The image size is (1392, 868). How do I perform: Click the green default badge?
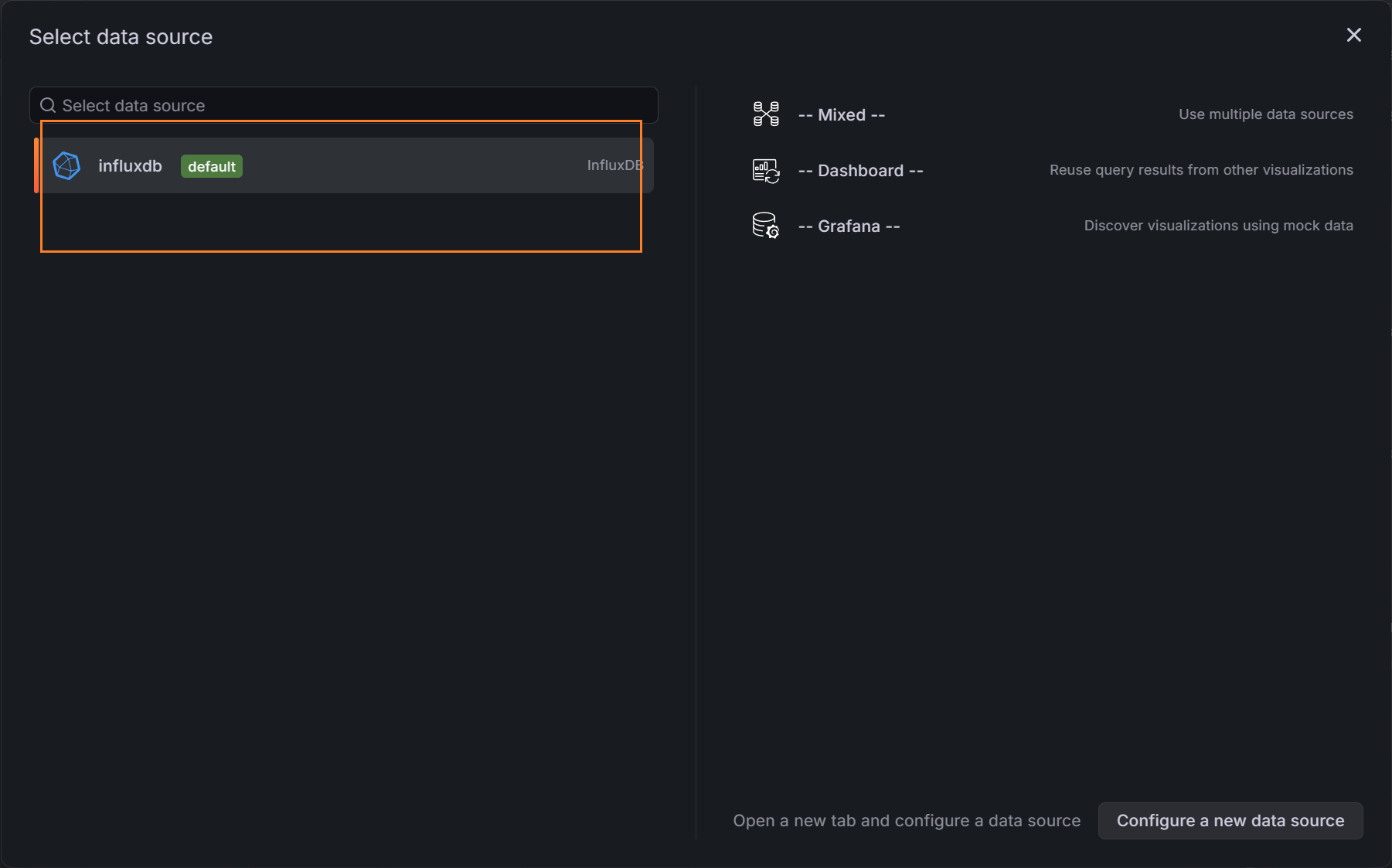(212, 166)
